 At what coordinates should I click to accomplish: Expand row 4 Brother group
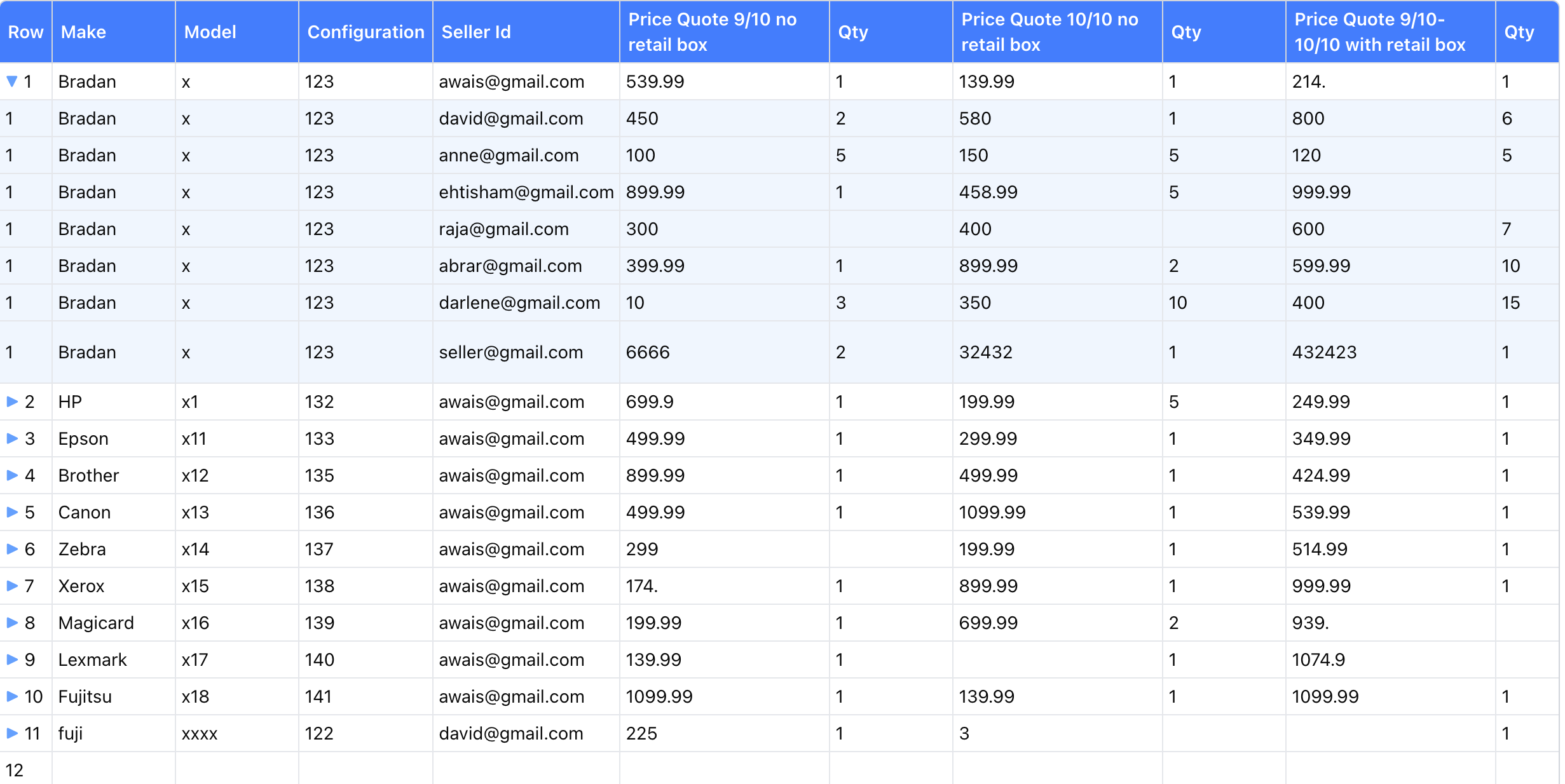tap(12, 475)
